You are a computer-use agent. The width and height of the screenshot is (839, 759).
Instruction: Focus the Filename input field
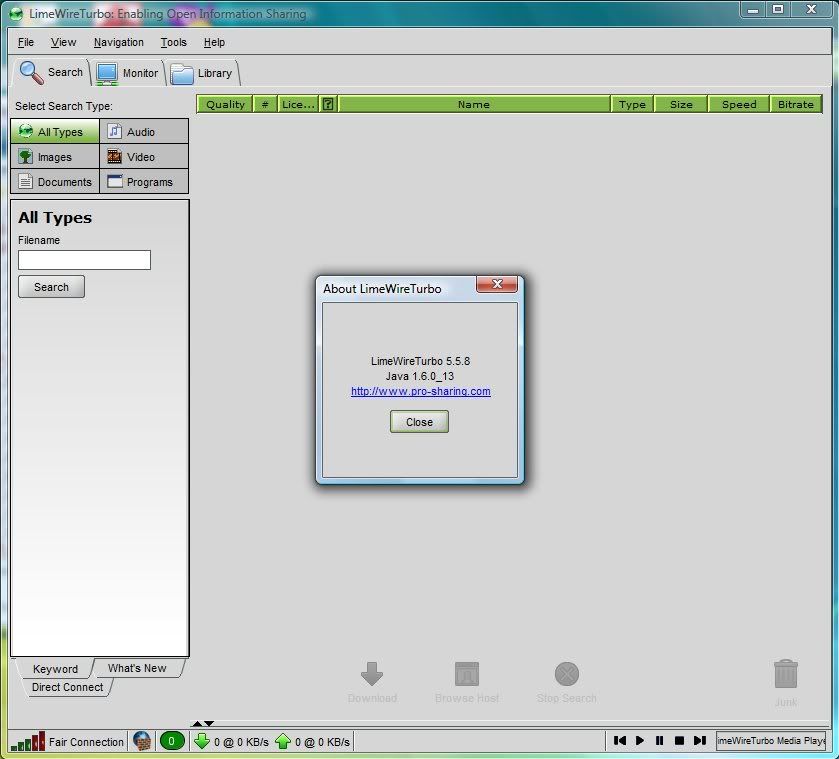click(85, 260)
